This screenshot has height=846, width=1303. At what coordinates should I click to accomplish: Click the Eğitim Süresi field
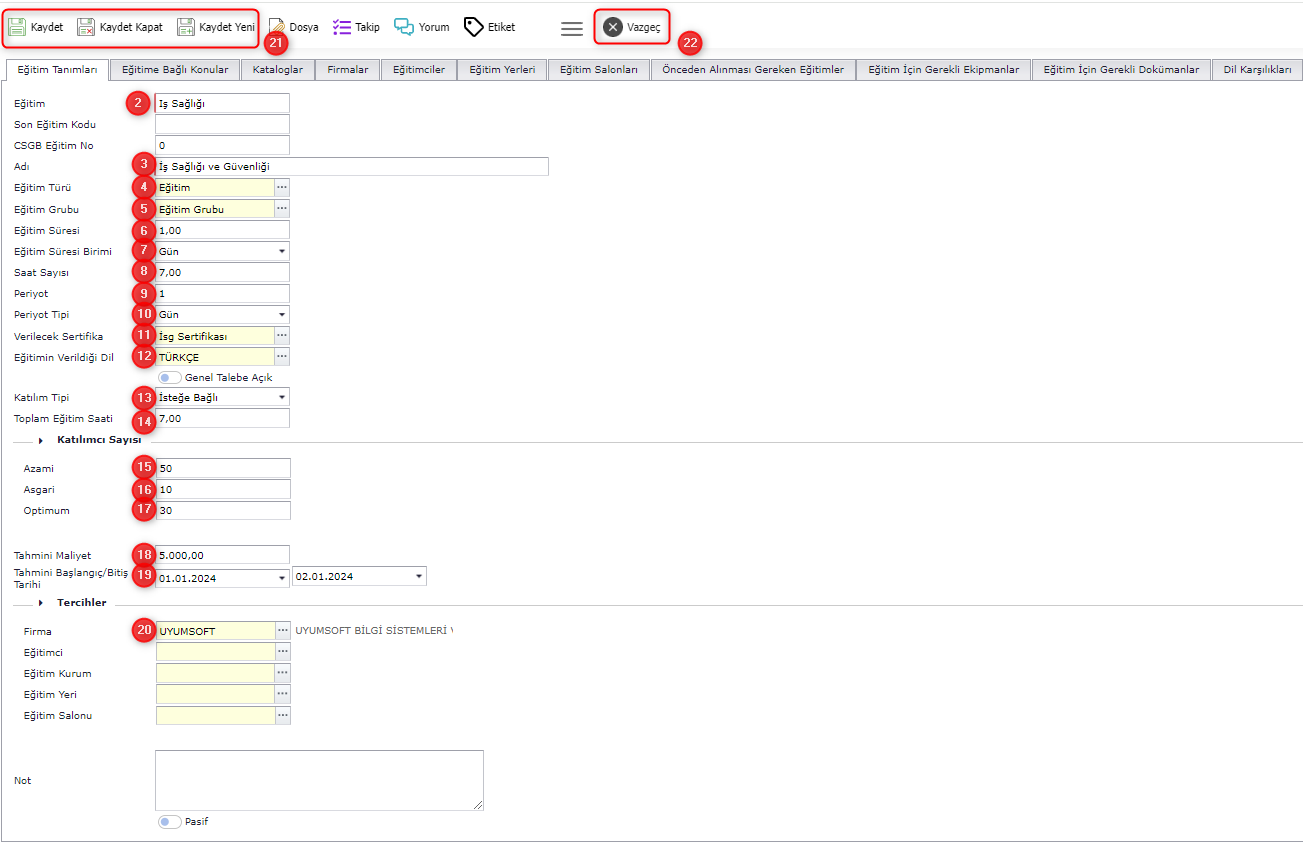(222, 230)
